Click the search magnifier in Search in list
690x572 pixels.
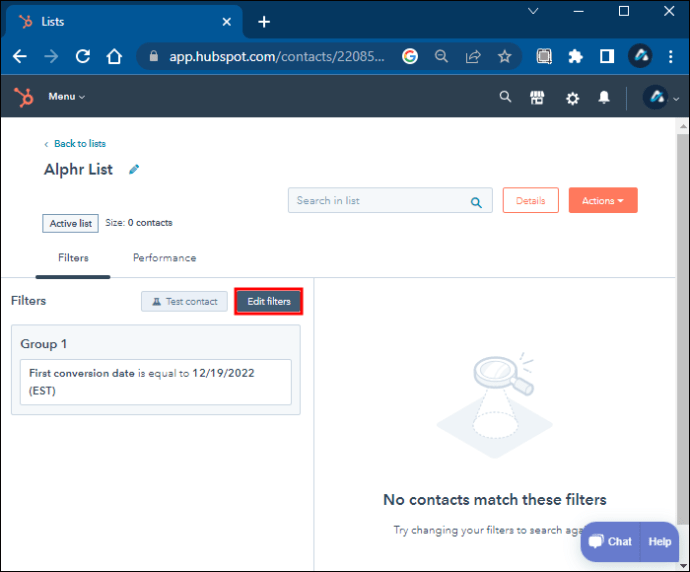click(x=476, y=202)
